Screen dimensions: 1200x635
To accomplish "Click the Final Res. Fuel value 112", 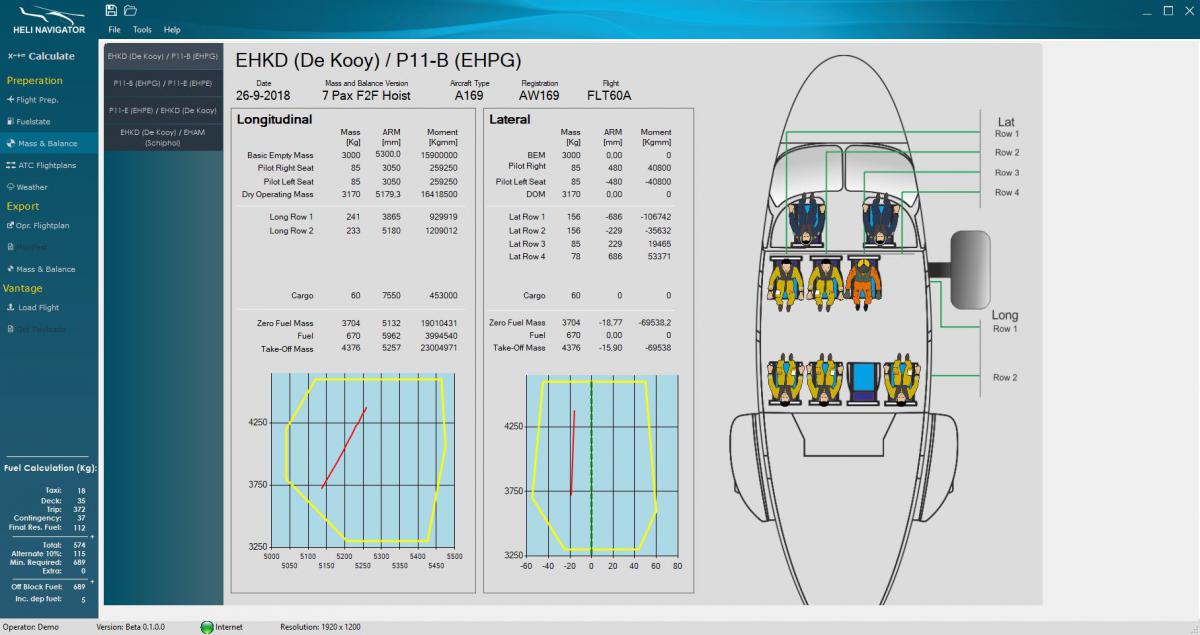I will pos(80,527).
